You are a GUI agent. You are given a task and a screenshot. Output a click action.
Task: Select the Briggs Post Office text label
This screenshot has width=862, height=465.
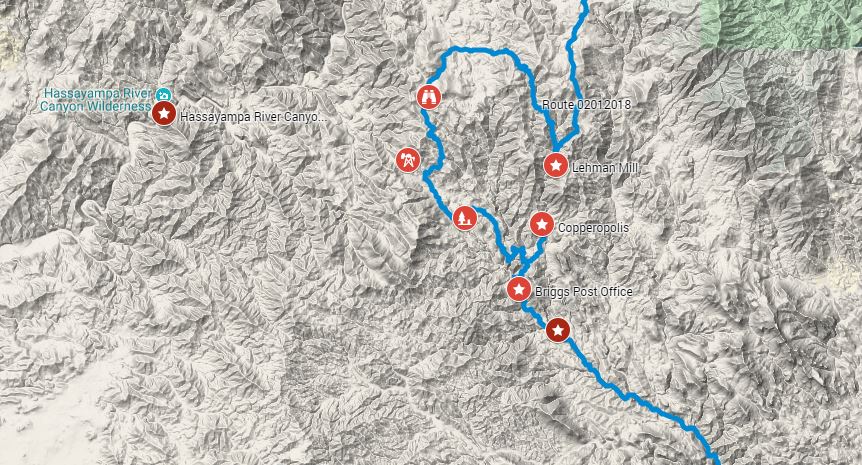point(584,292)
